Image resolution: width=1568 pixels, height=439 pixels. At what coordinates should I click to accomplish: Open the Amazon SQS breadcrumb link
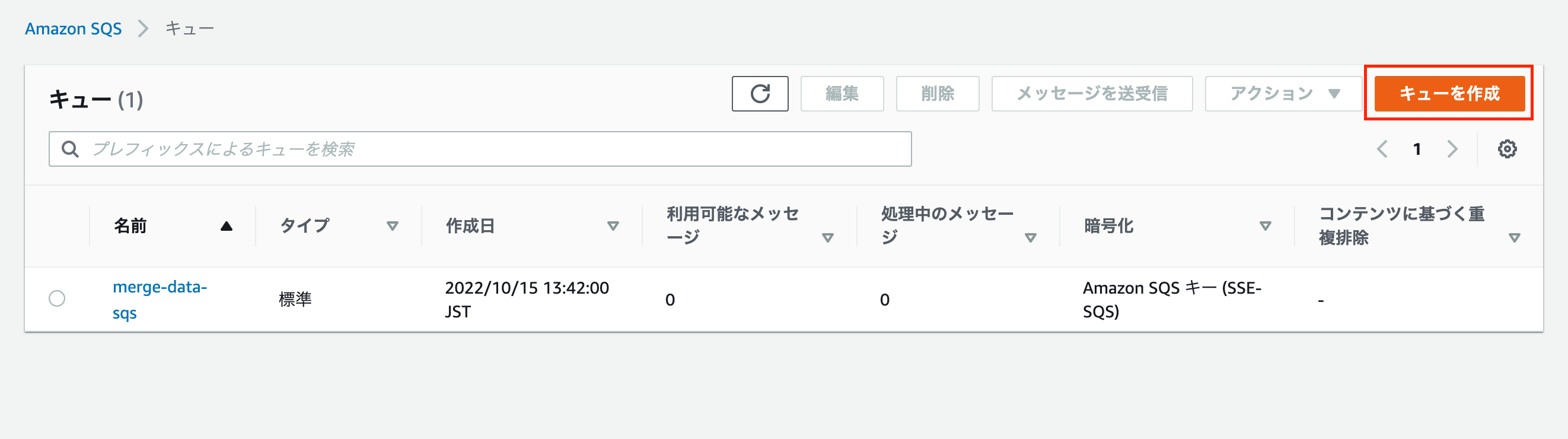pos(73,28)
